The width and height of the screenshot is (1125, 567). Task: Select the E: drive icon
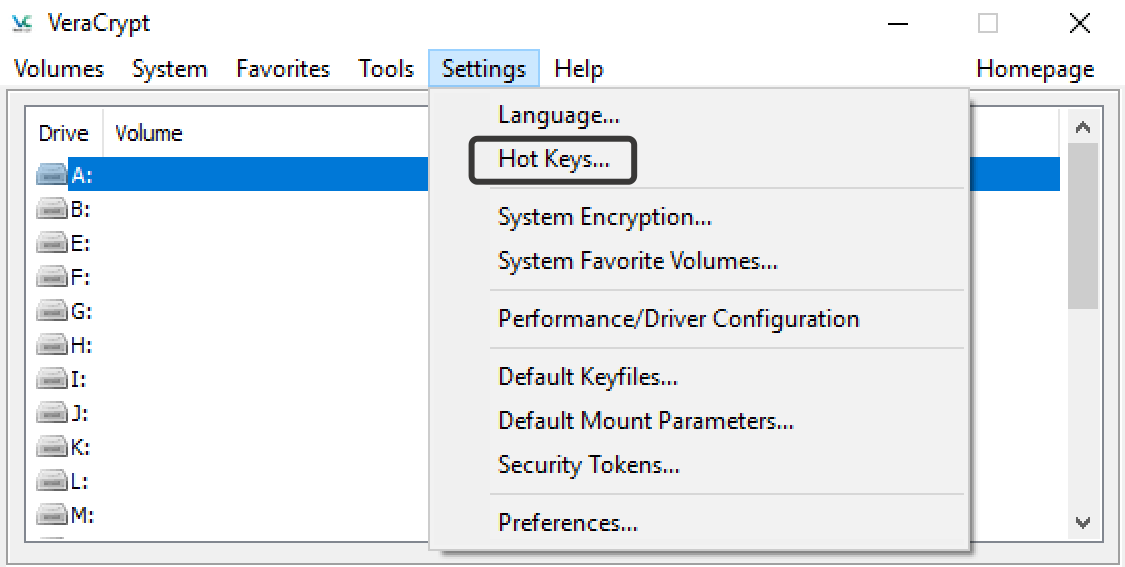(52, 243)
